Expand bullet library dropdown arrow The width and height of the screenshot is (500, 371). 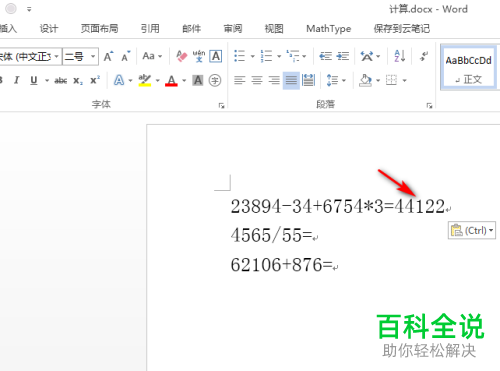click(x=252, y=56)
